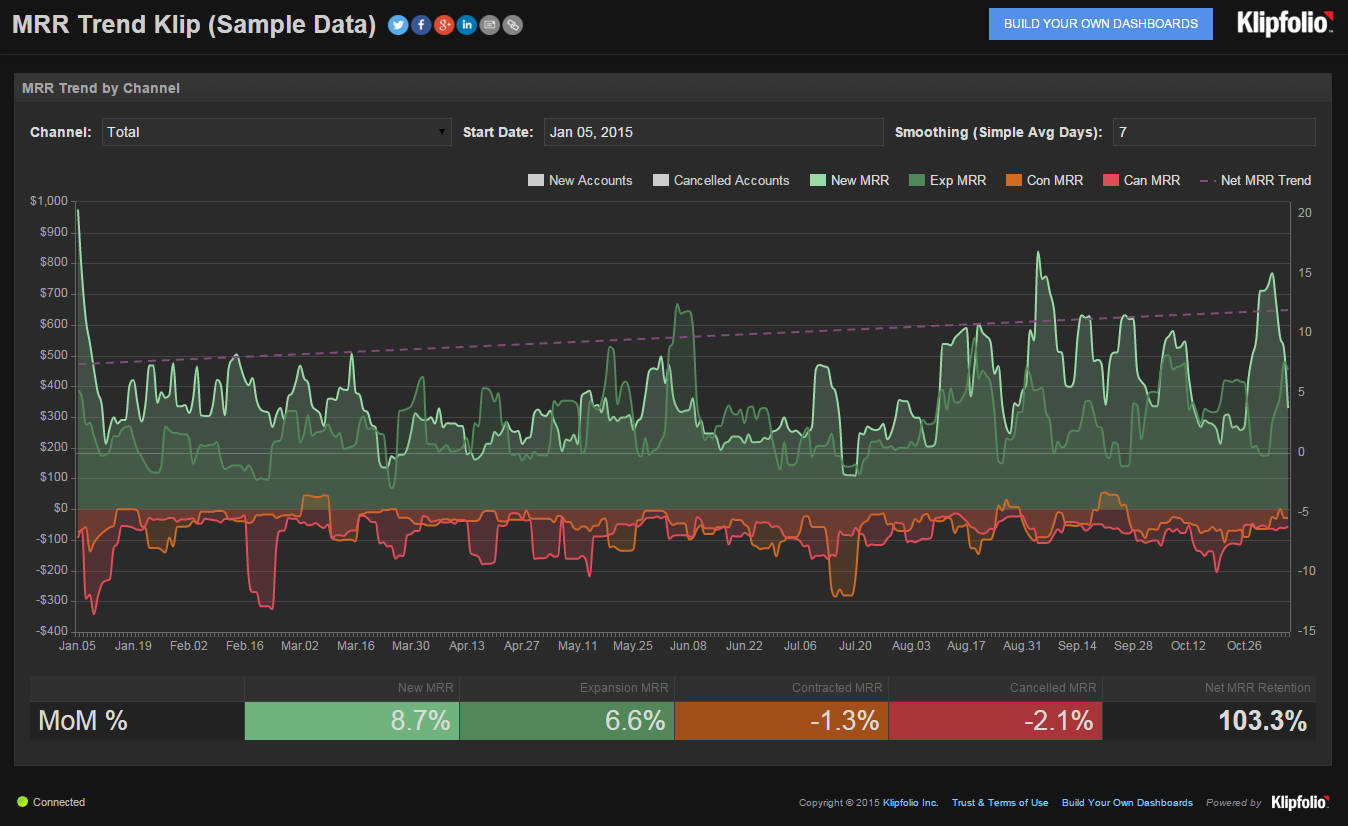Share the Klip on LinkedIn
The height and width of the screenshot is (826, 1348).
pyautogui.click(x=466, y=24)
